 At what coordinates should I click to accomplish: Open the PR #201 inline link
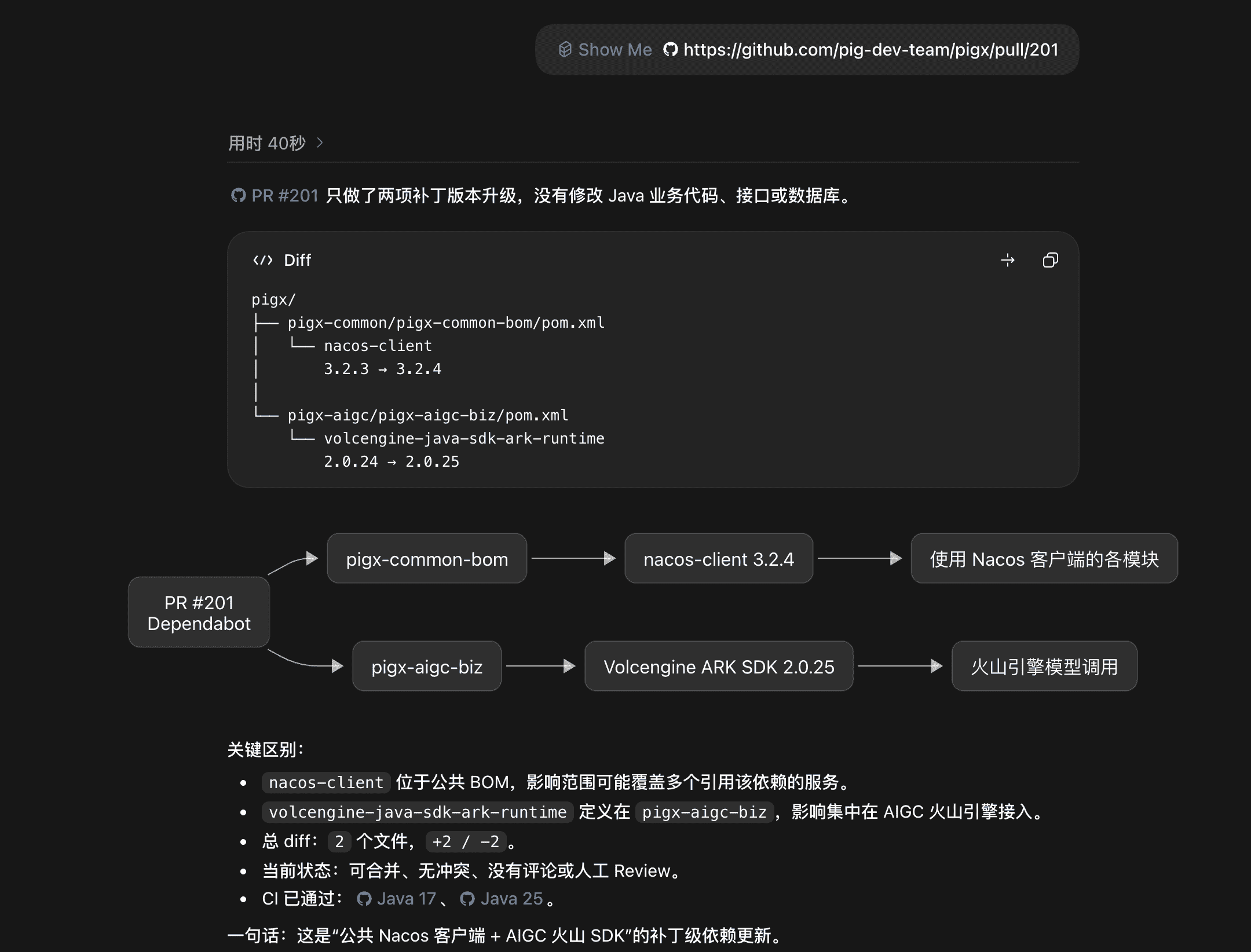(285, 196)
